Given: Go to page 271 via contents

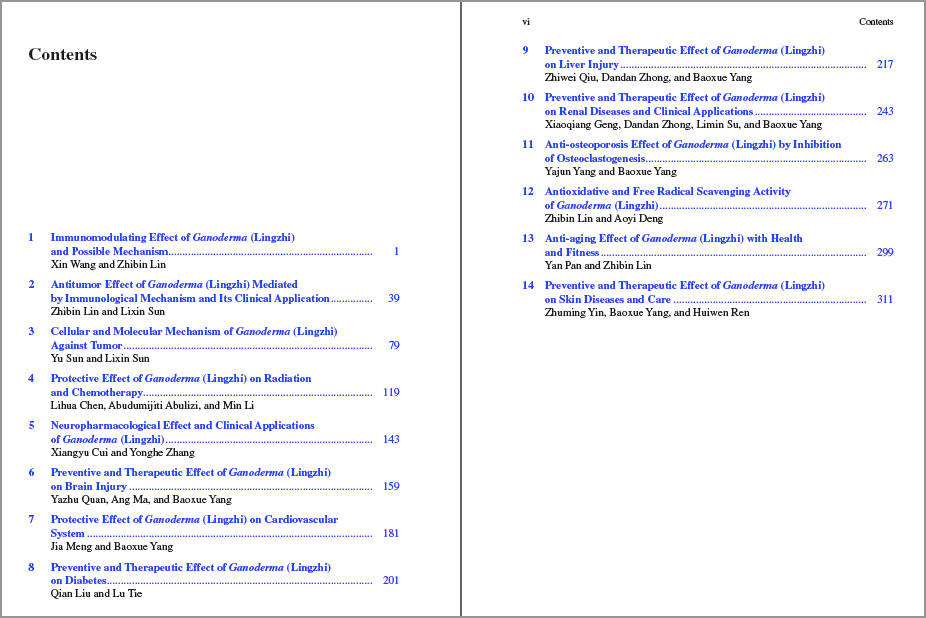Looking at the screenshot, I should click(885, 206).
